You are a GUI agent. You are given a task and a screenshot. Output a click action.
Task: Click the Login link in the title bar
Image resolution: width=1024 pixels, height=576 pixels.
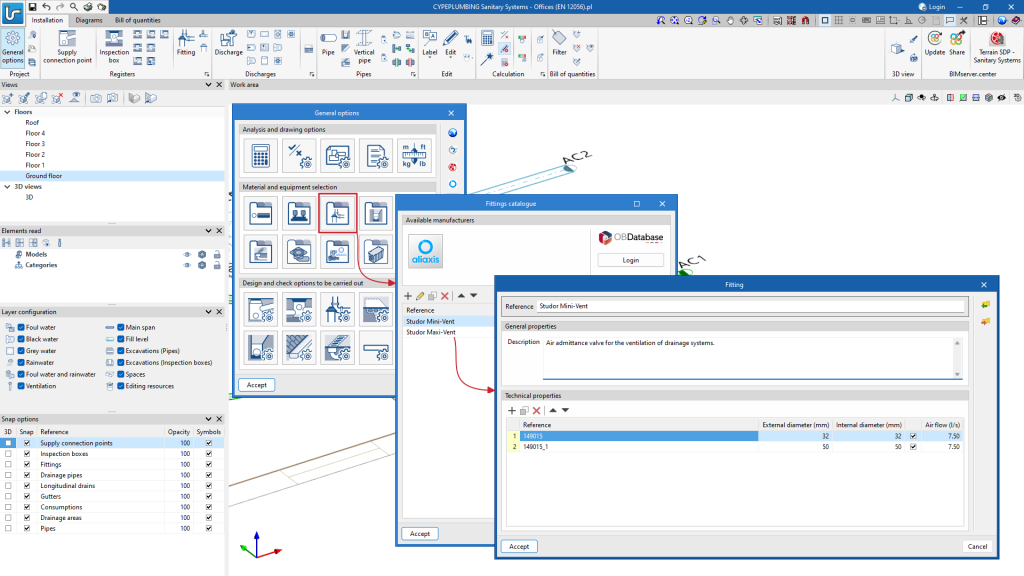932,7
